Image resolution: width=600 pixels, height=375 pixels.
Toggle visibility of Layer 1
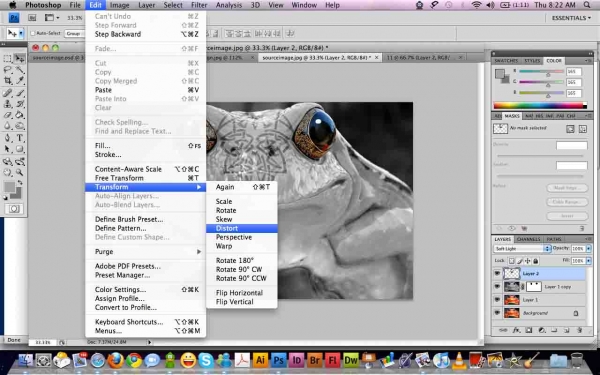click(497, 300)
